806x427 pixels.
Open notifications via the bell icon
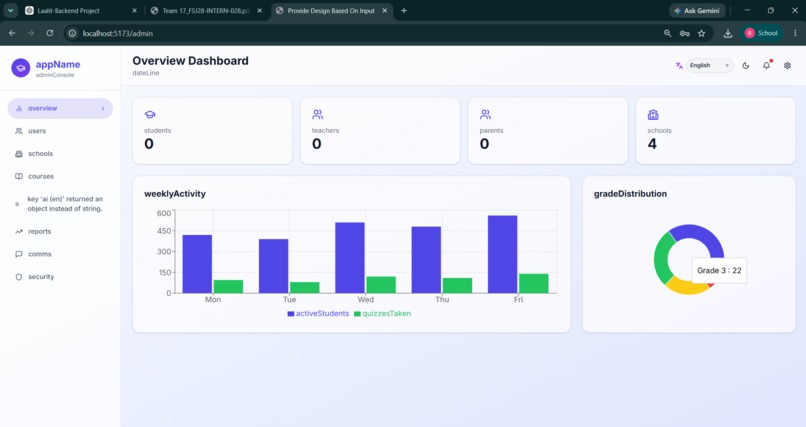(x=766, y=65)
